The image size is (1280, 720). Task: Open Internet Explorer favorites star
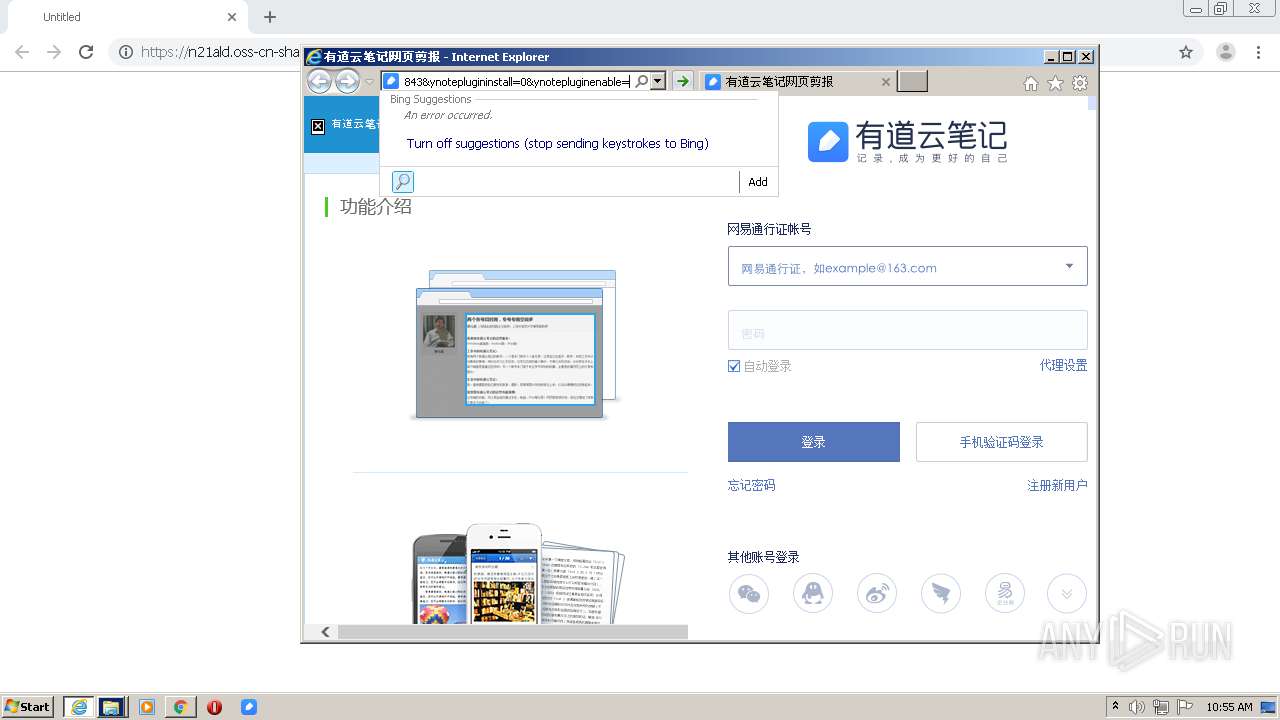(x=1055, y=84)
